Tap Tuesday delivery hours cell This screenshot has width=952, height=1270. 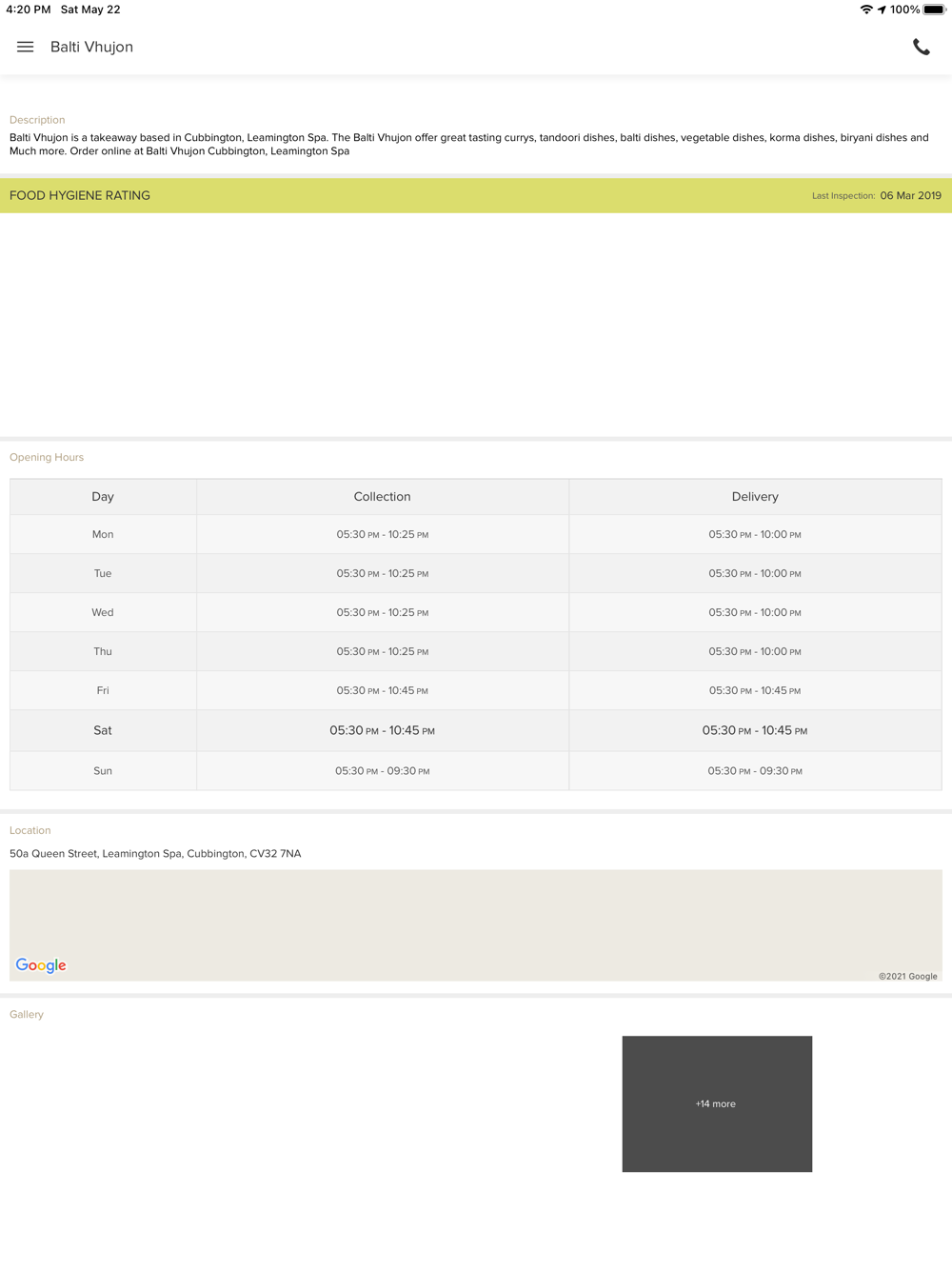pos(755,574)
